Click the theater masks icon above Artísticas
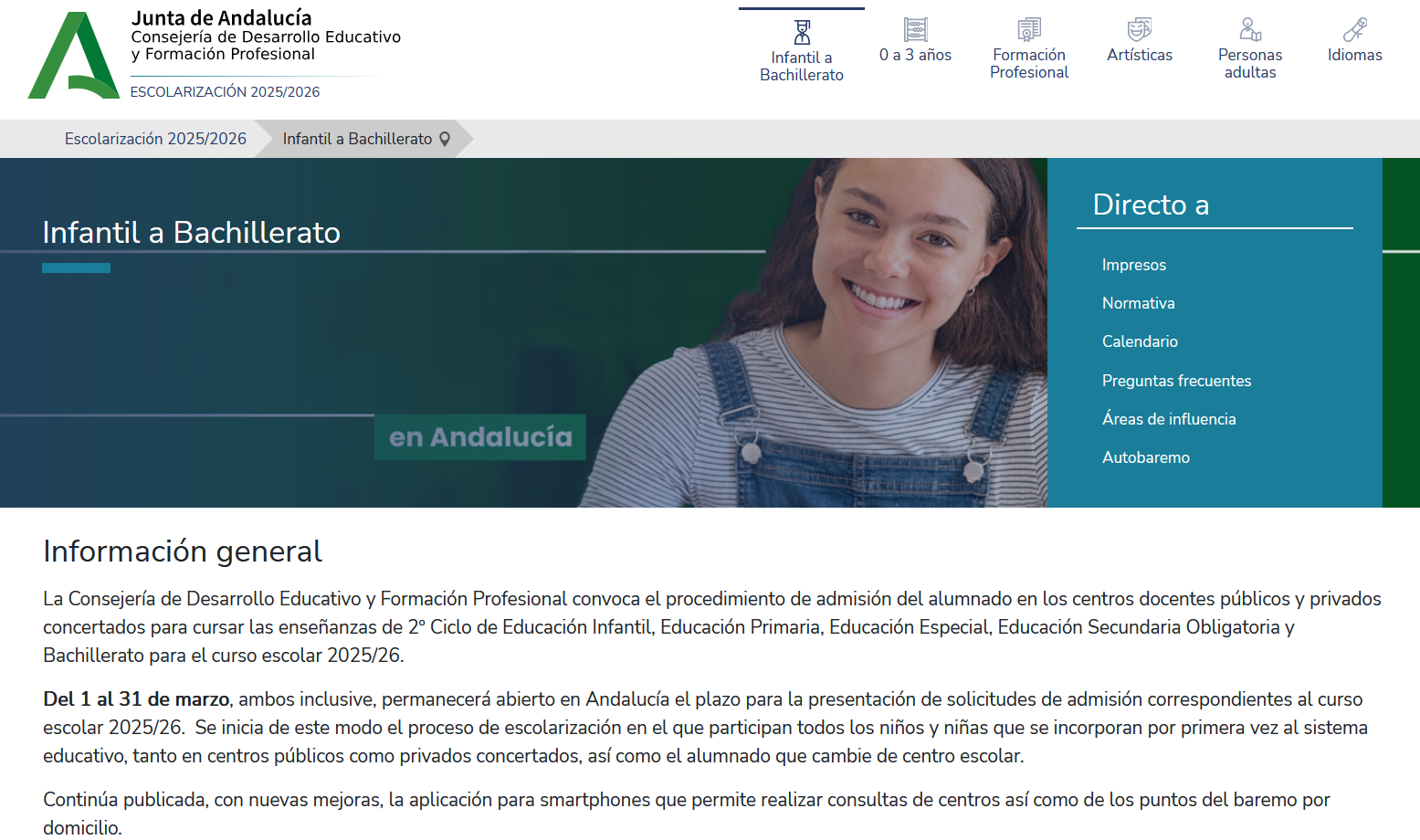1420x840 pixels. (1140, 29)
